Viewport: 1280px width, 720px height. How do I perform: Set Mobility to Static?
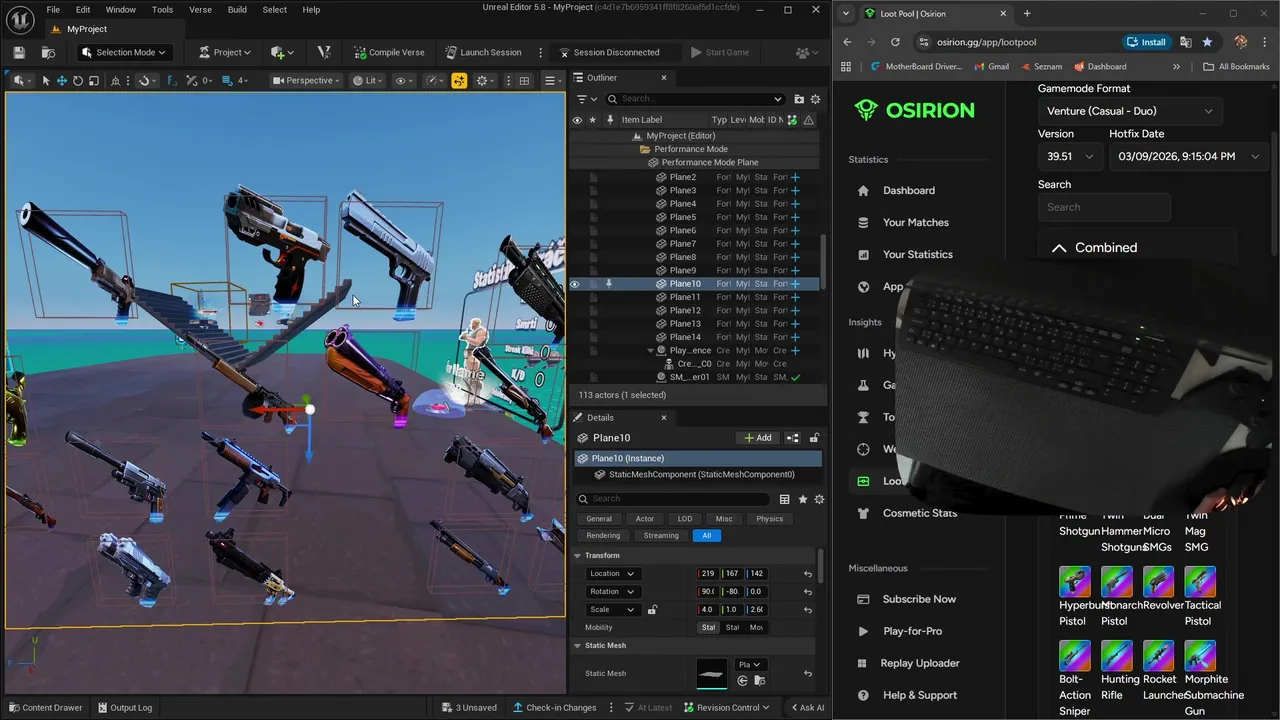tap(709, 628)
